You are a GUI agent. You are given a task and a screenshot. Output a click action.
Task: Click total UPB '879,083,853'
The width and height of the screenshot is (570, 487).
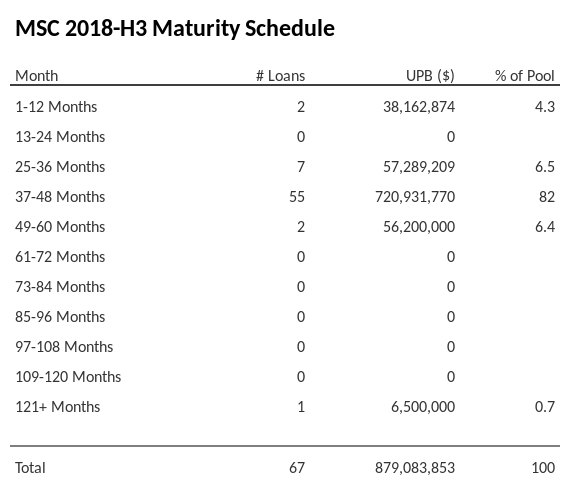click(415, 468)
